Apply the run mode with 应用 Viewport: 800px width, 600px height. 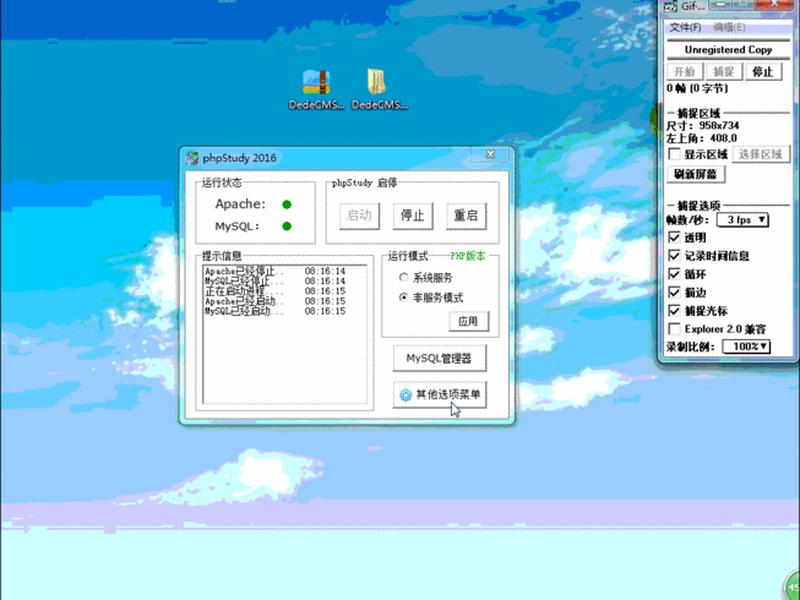468,321
